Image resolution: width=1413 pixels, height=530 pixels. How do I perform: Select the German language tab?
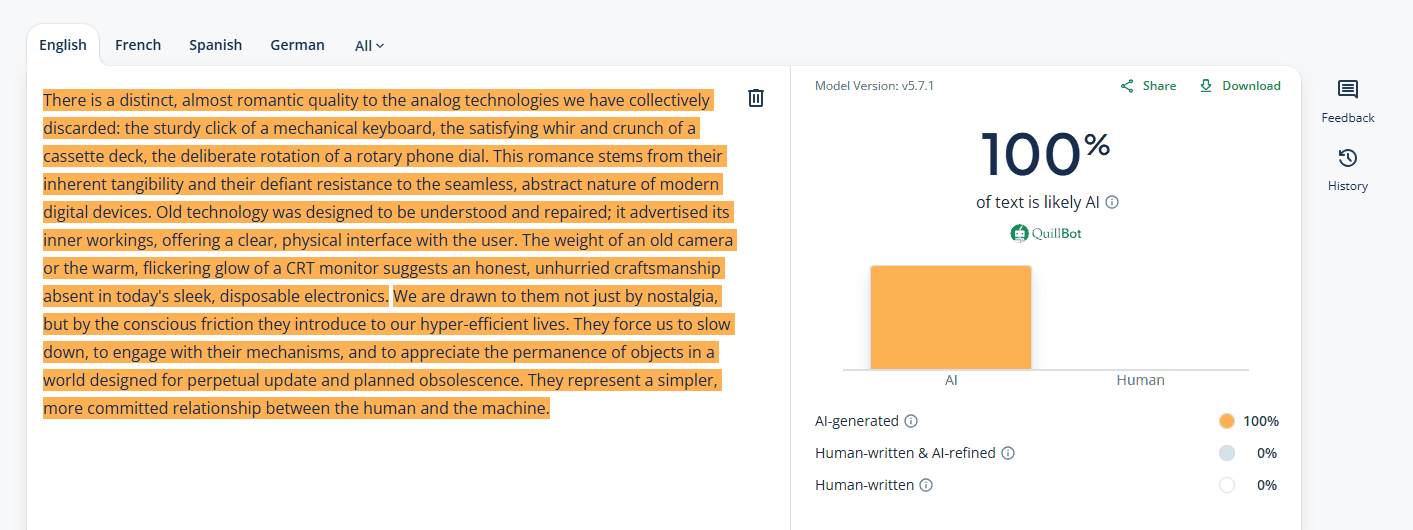pyautogui.click(x=297, y=45)
